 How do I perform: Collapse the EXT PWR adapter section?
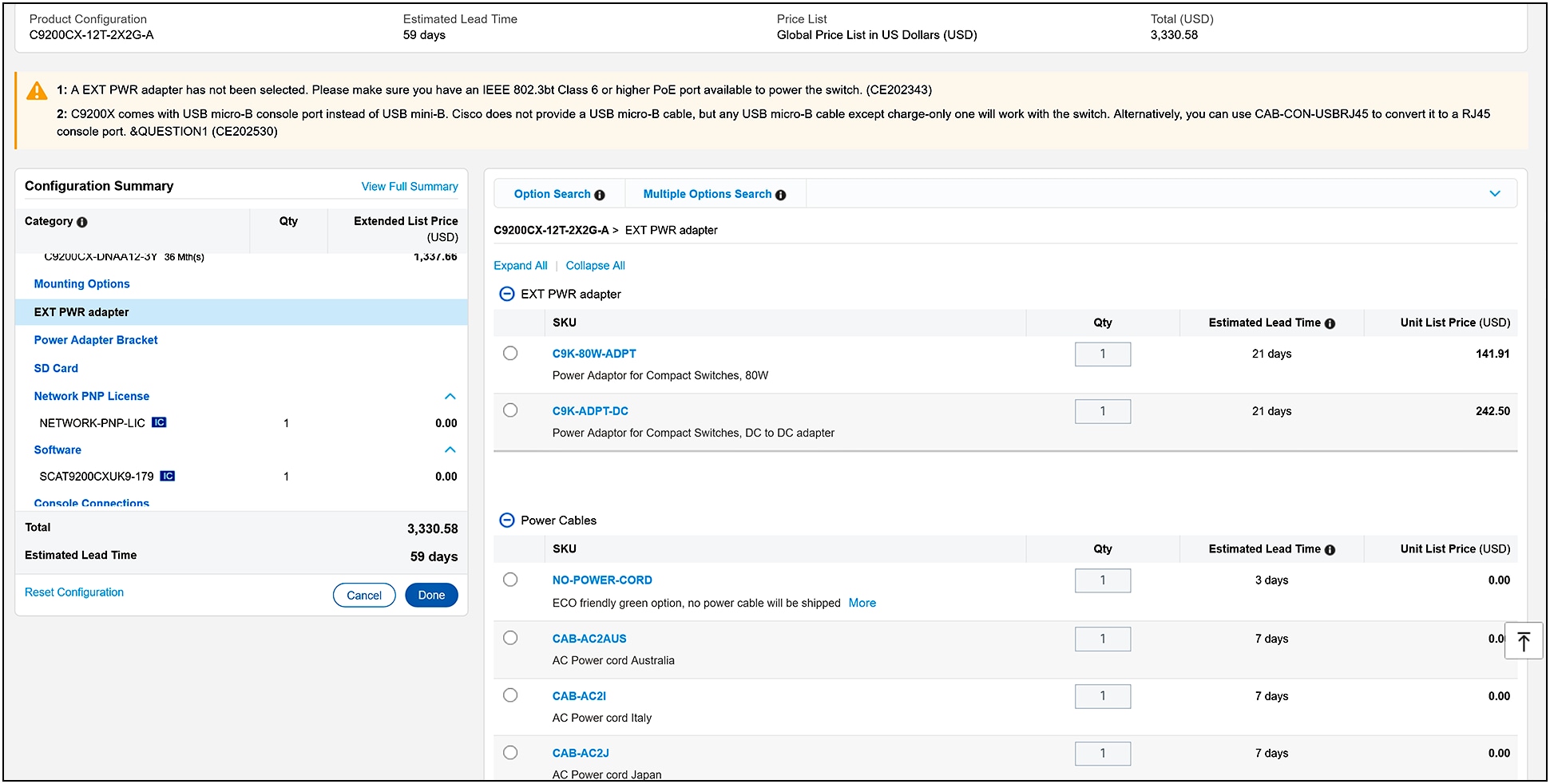506,294
